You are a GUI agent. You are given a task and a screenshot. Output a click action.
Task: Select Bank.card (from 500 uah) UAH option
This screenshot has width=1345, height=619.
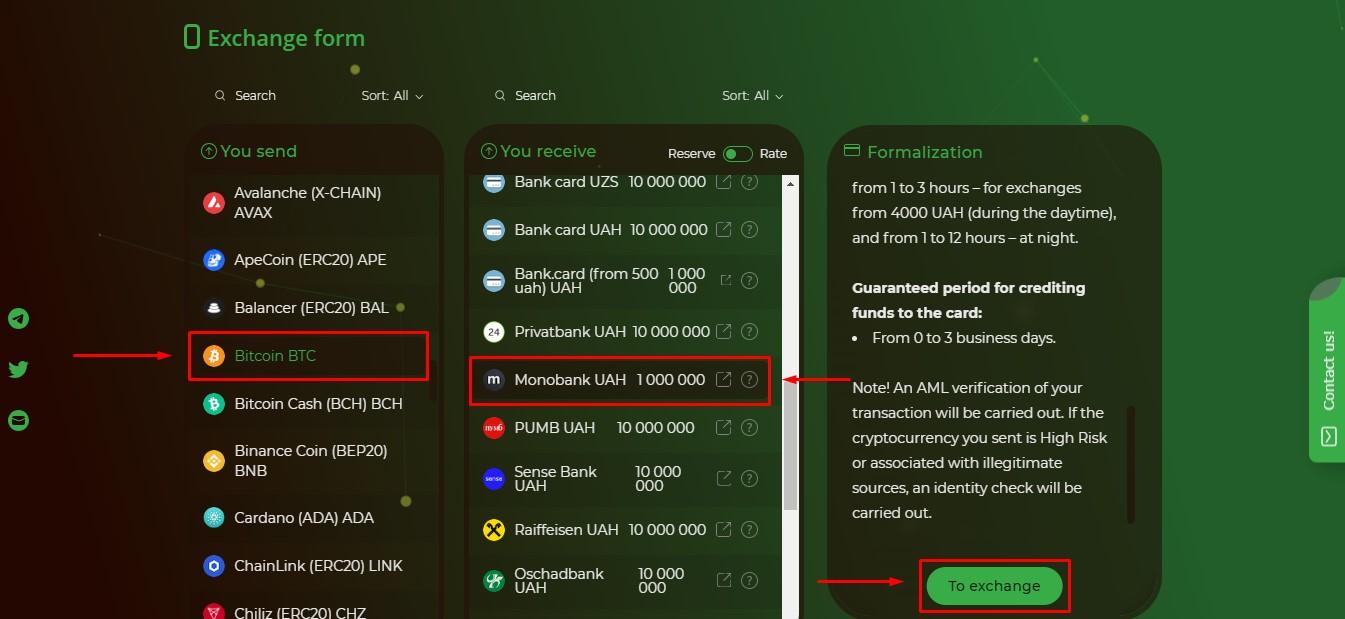[x=625, y=280]
